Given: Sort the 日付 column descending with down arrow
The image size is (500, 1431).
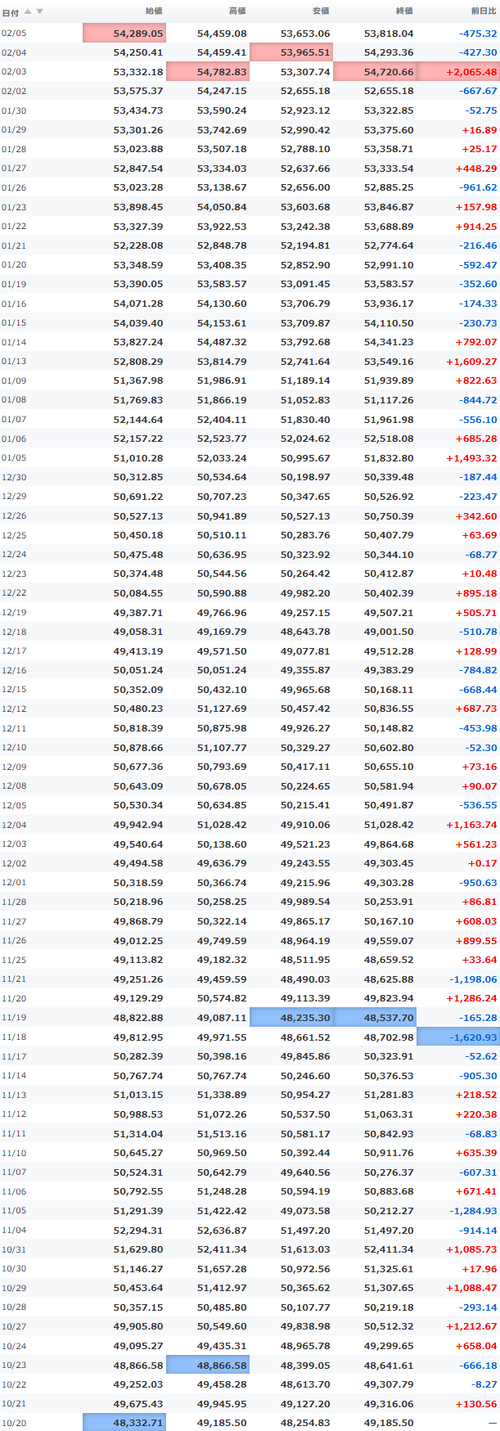Looking at the screenshot, I should (x=40, y=12).
